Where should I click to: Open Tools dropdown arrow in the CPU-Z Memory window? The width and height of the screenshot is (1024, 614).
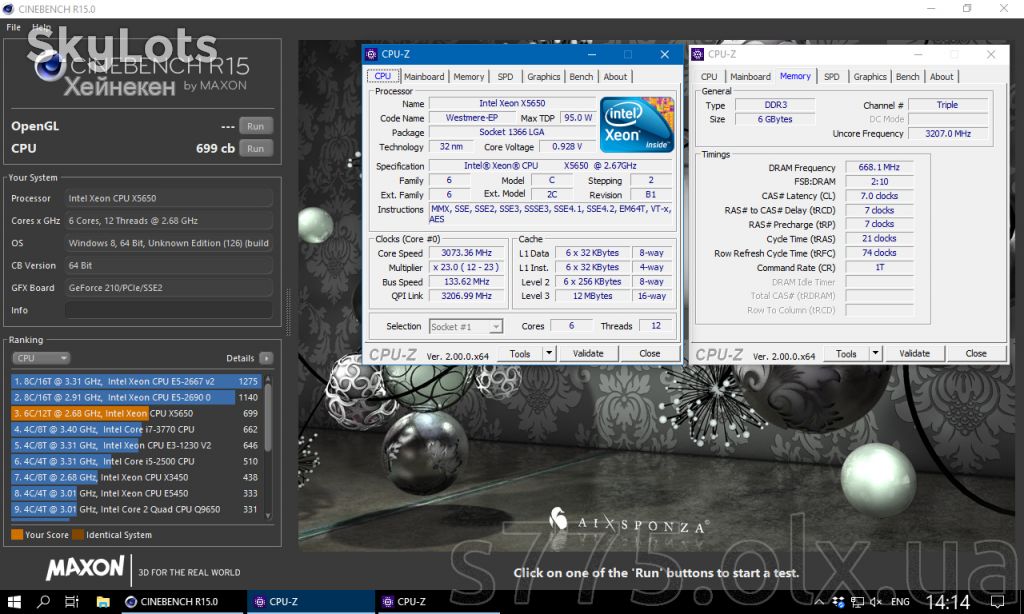click(x=875, y=353)
